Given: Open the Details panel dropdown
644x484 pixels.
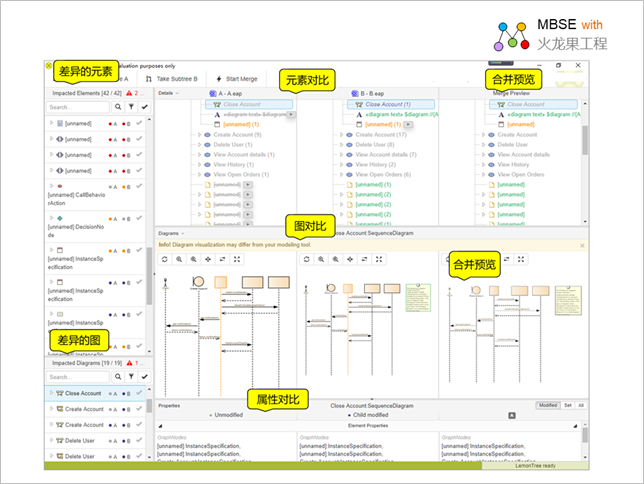Looking at the screenshot, I should 168,93.
